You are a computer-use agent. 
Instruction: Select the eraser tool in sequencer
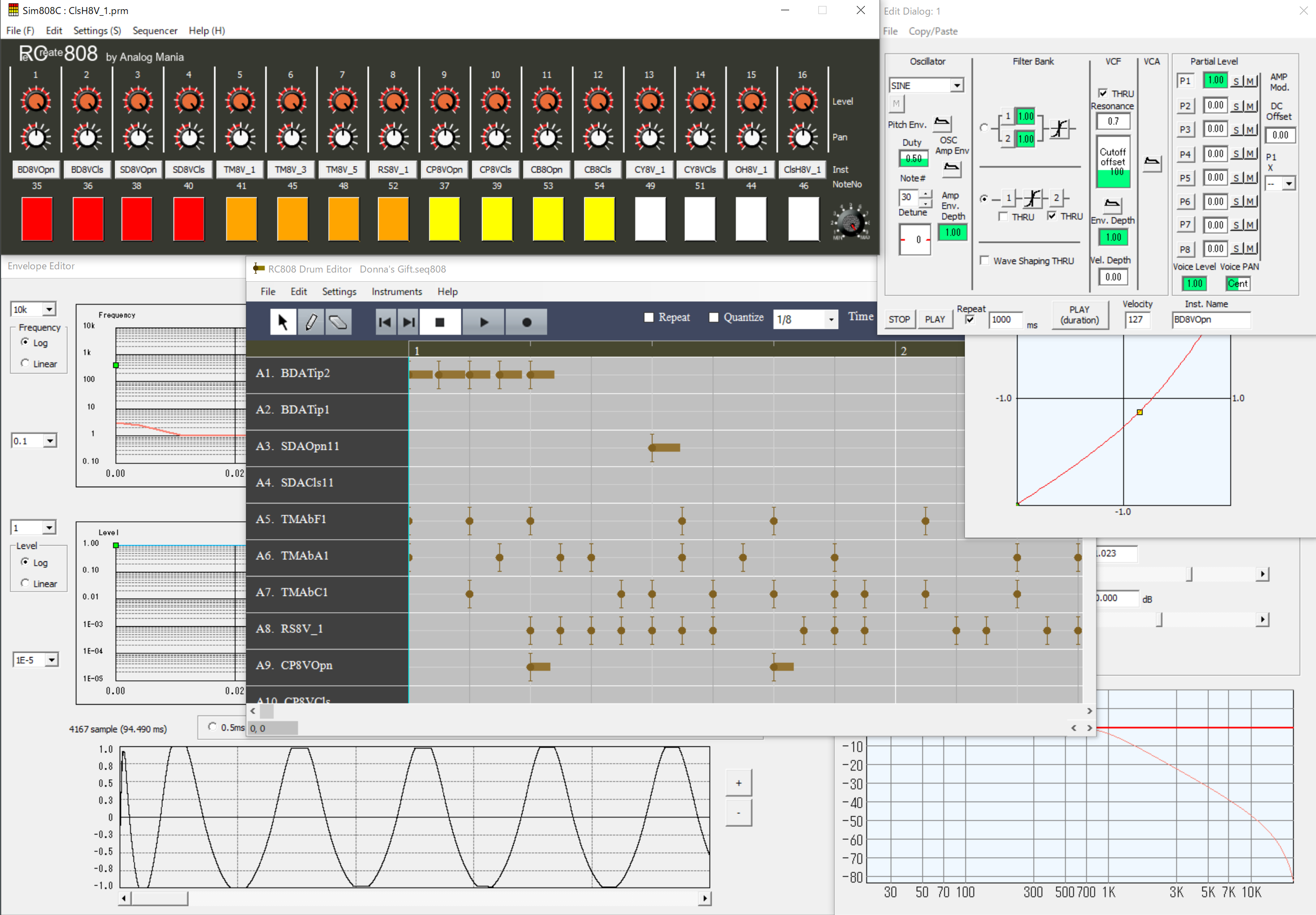341,321
